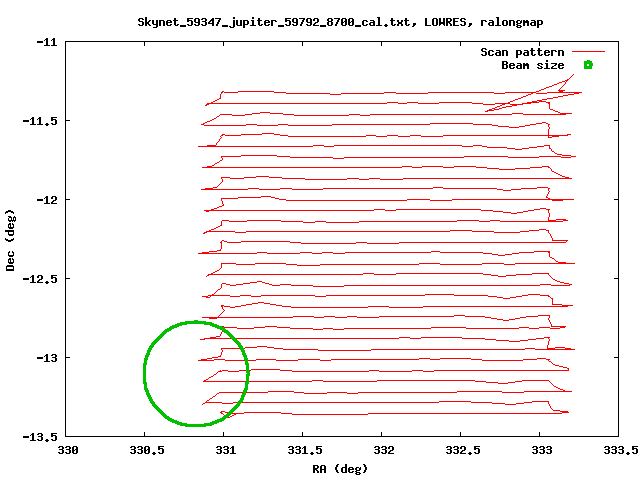Click the 330.5 x-axis tick label
Screen dimensions: 640x480
pos(147,450)
